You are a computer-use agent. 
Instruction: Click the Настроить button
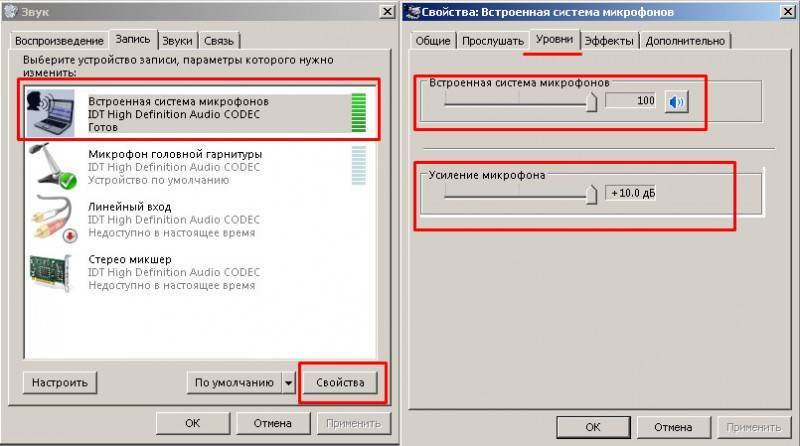click(x=60, y=383)
